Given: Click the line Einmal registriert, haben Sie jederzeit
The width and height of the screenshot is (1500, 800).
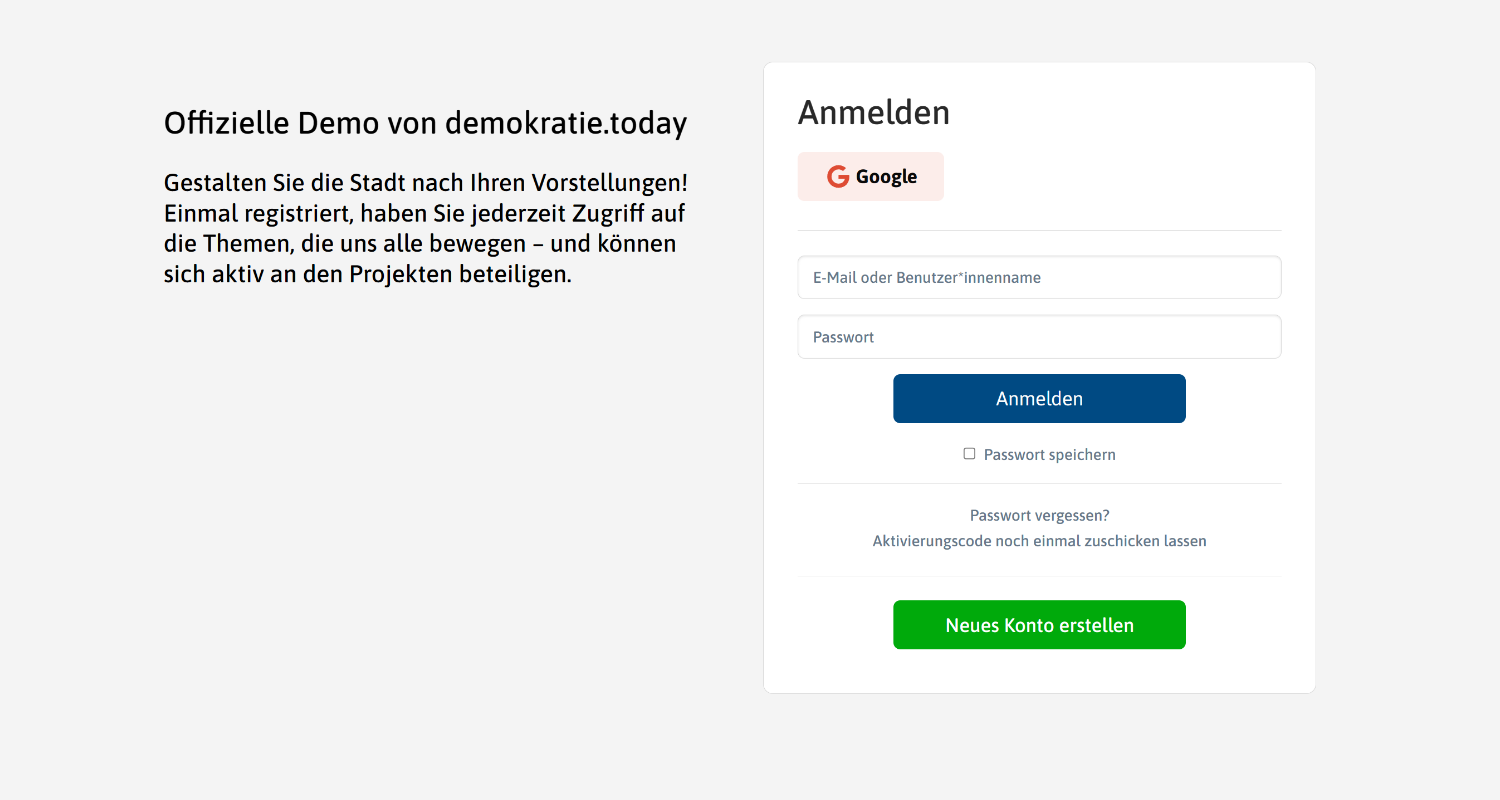Looking at the screenshot, I should coord(424,214).
